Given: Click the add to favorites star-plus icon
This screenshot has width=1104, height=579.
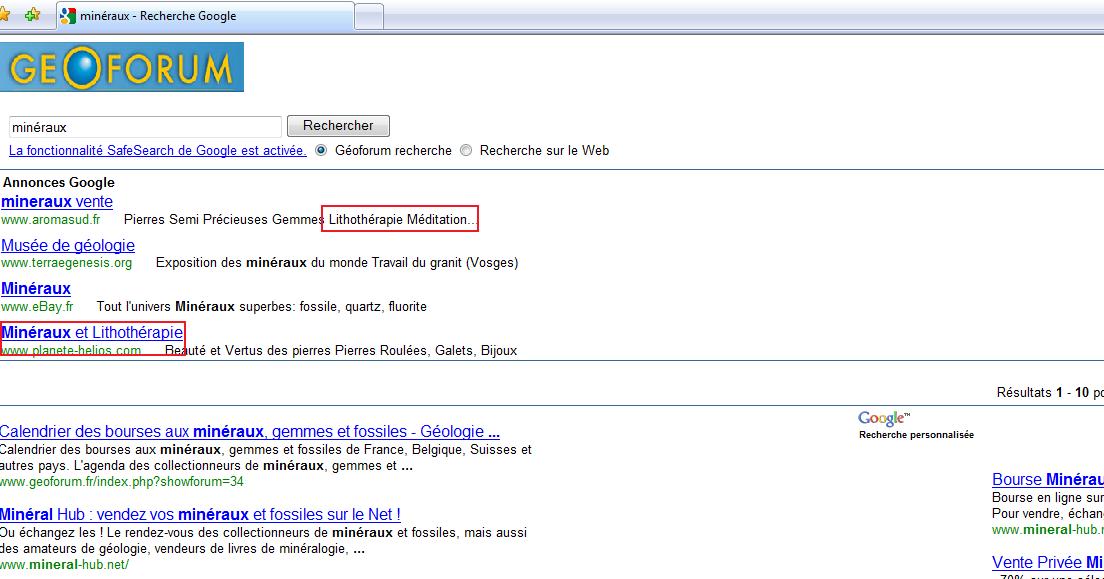Looking at the screenshot, I should point(32,15).
